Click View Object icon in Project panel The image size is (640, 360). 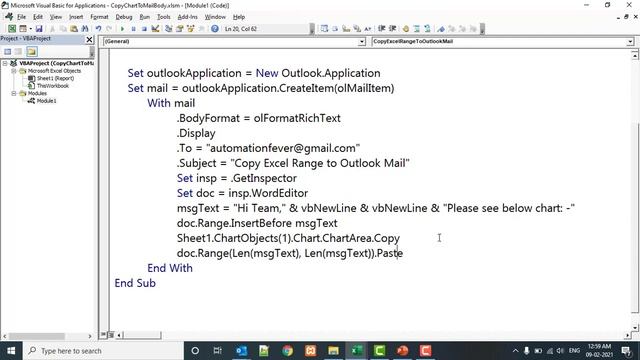pos(18,51)
